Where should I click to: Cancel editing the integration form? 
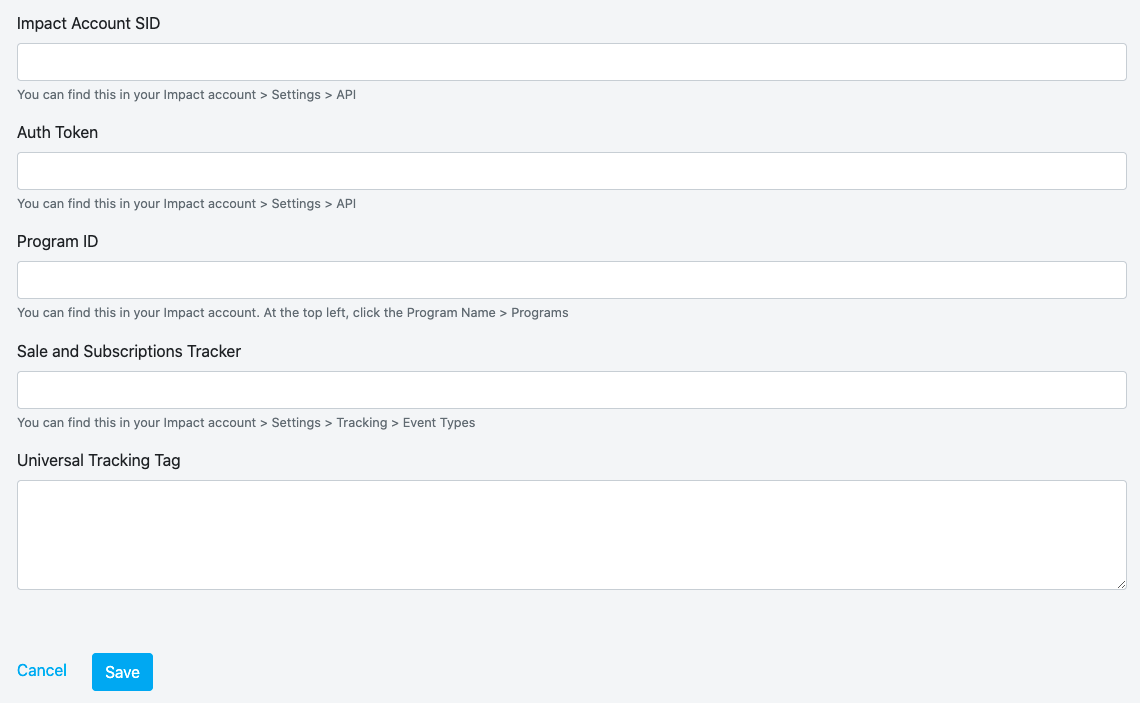(41, 670)
